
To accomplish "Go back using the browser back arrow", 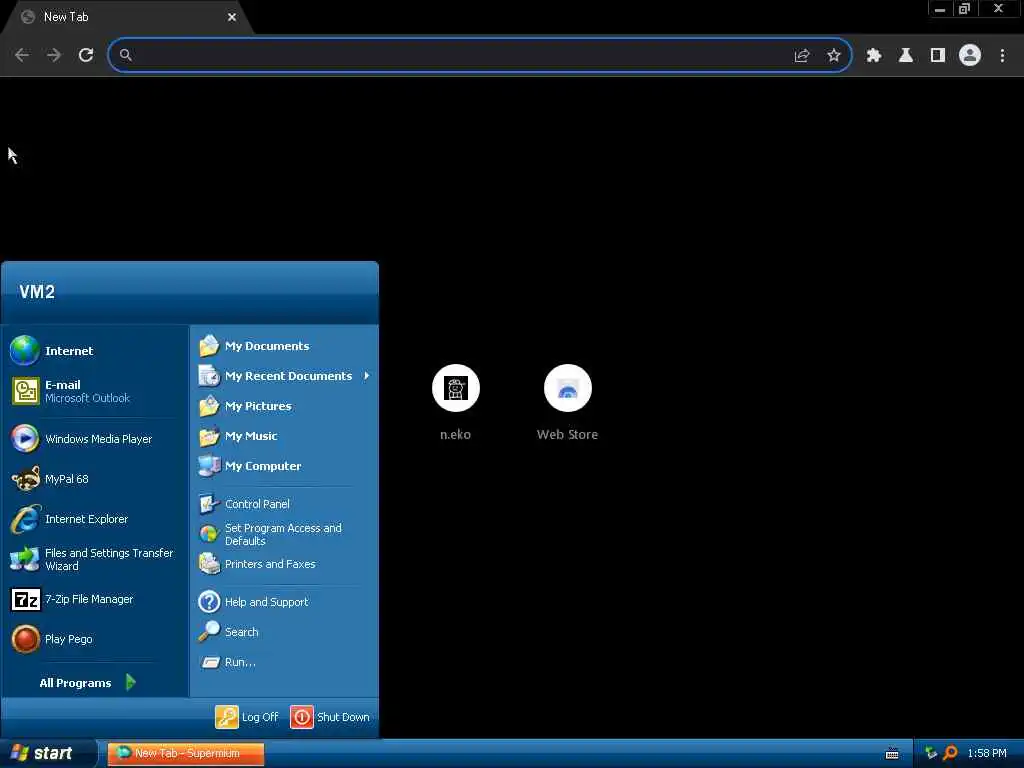I will point(22,55).
